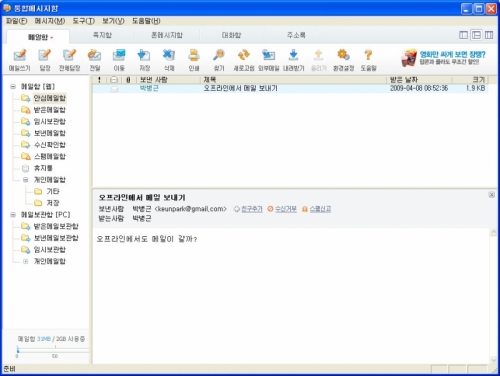This screenshot has height=376, width=500.
Task: Click the mailbox usage slider marker
Action: [x=18, y=350]
